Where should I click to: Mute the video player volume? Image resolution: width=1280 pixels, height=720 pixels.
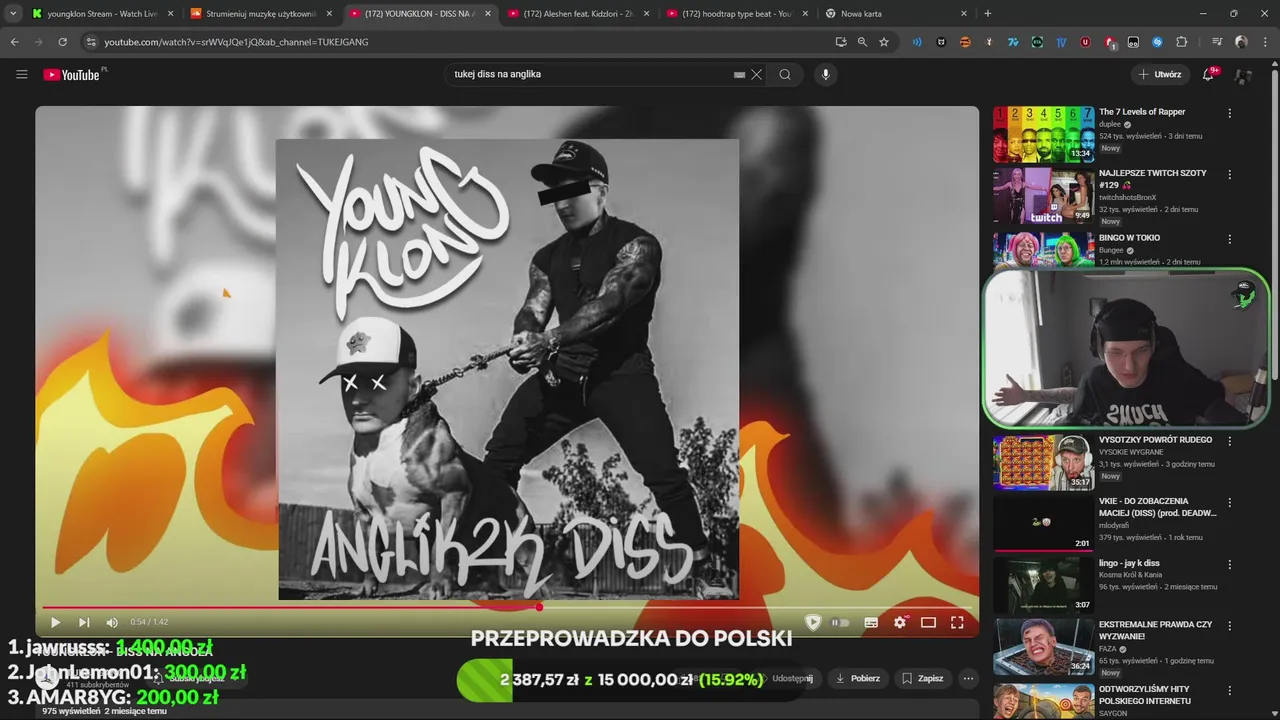112,622
